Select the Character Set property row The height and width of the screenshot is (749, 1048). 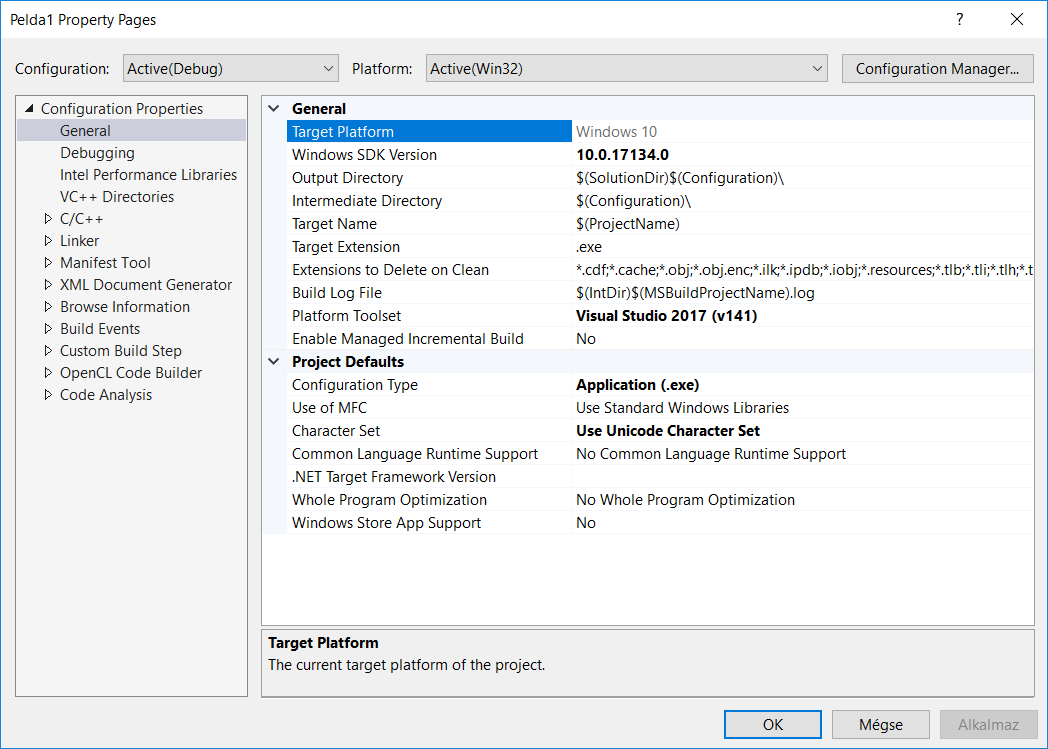pyautogui.click(x=336, y=431)
